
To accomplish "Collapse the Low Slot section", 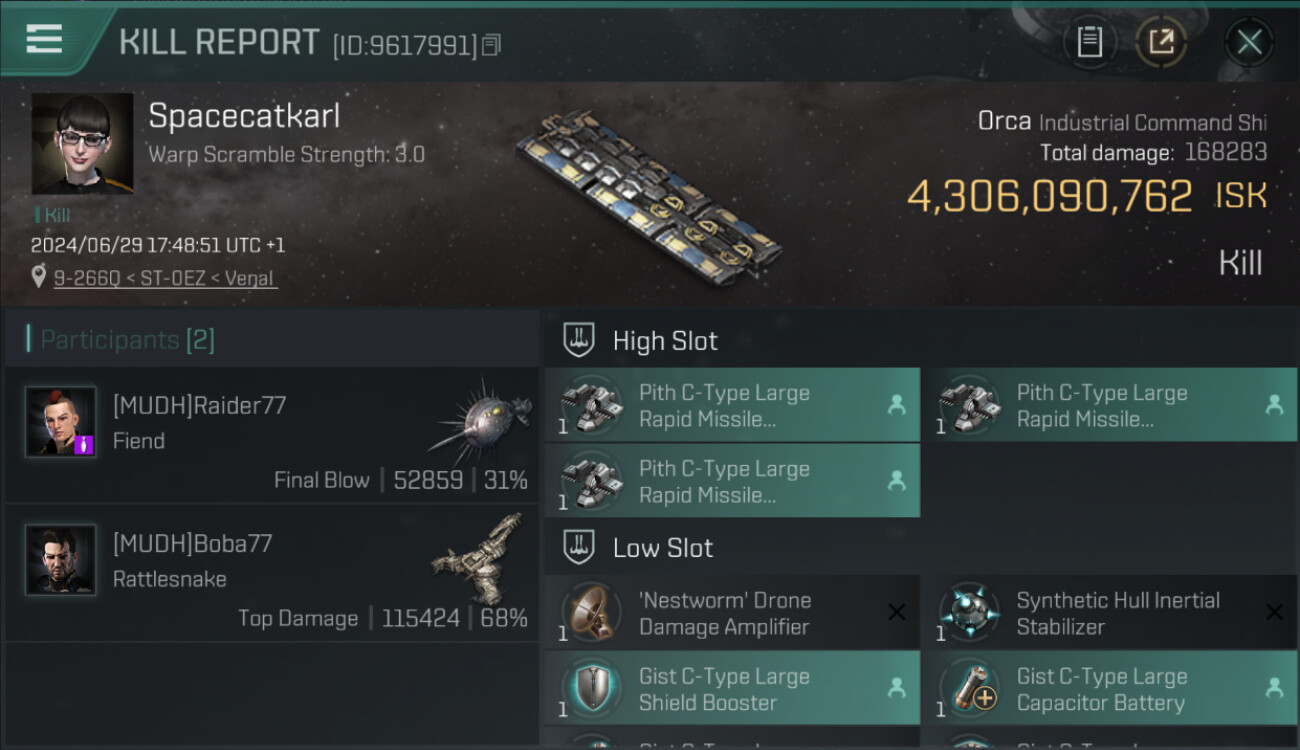I will [x=579, y=547].
